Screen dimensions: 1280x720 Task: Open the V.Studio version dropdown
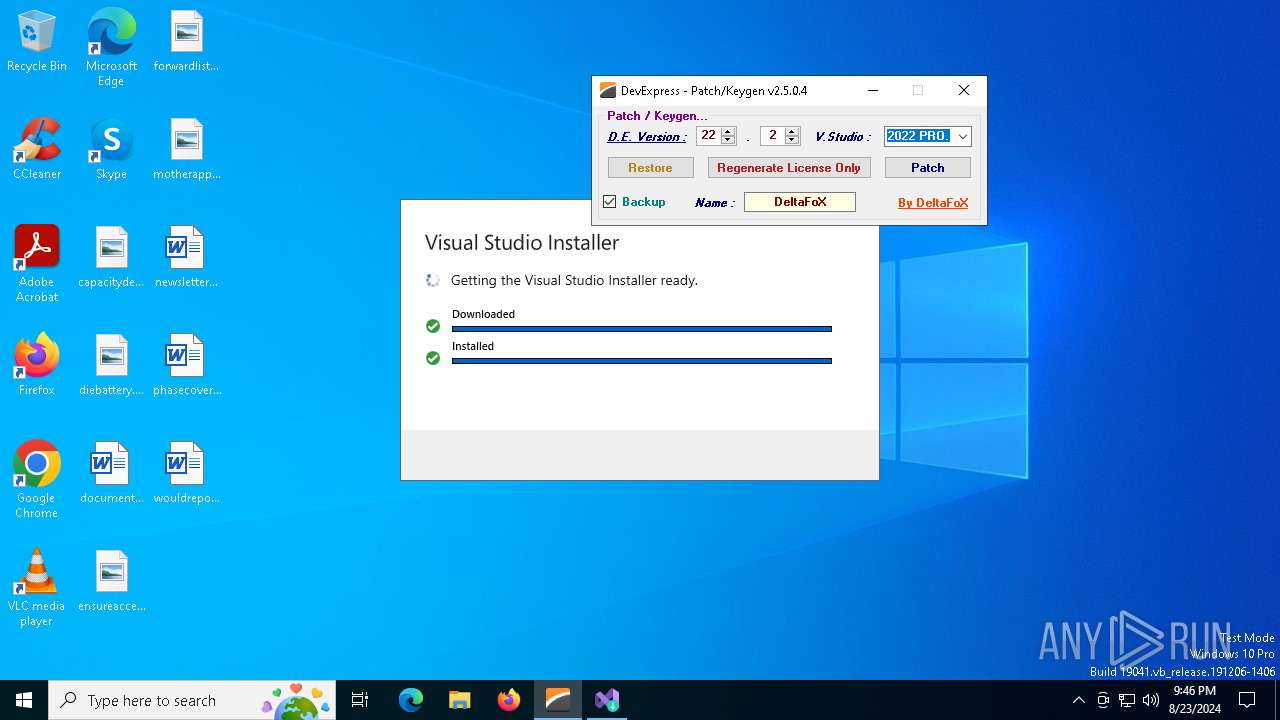[x=962, y=136]
